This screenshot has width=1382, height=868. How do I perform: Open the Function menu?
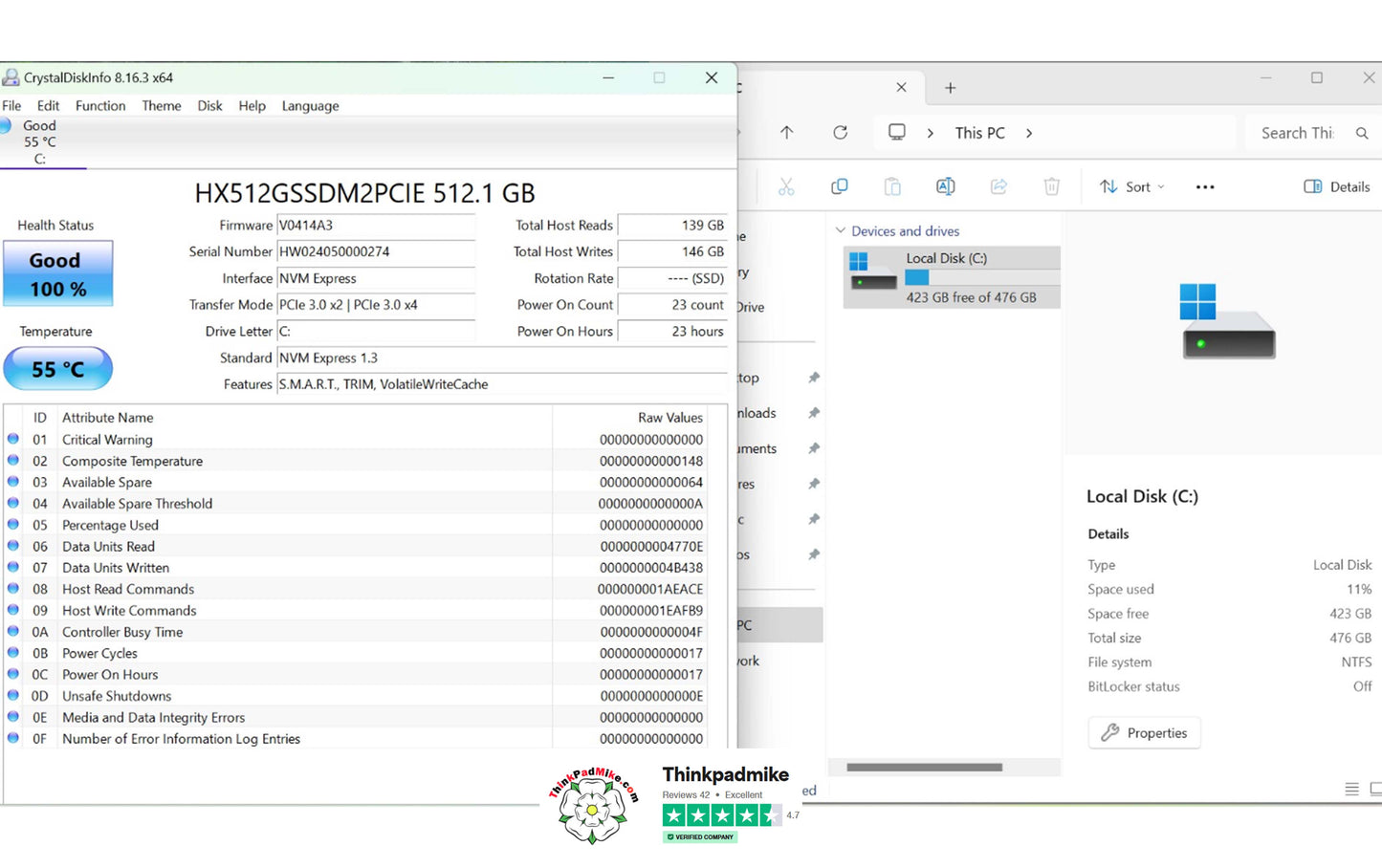coord(100,106)
